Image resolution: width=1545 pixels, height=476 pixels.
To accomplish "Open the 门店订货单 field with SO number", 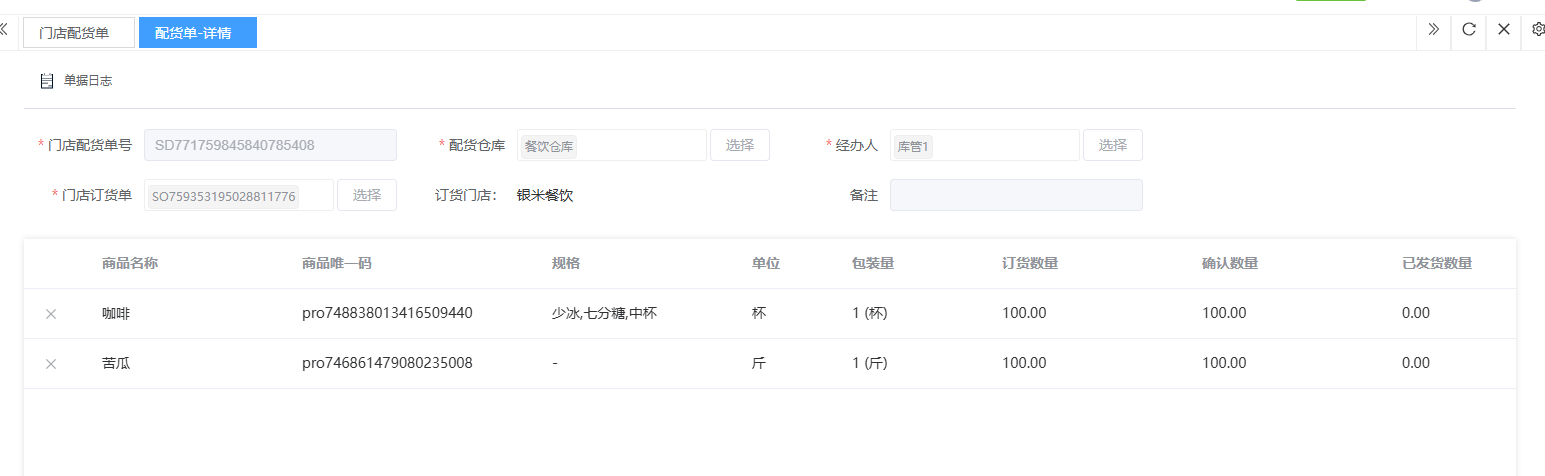I will pos(240,196).
